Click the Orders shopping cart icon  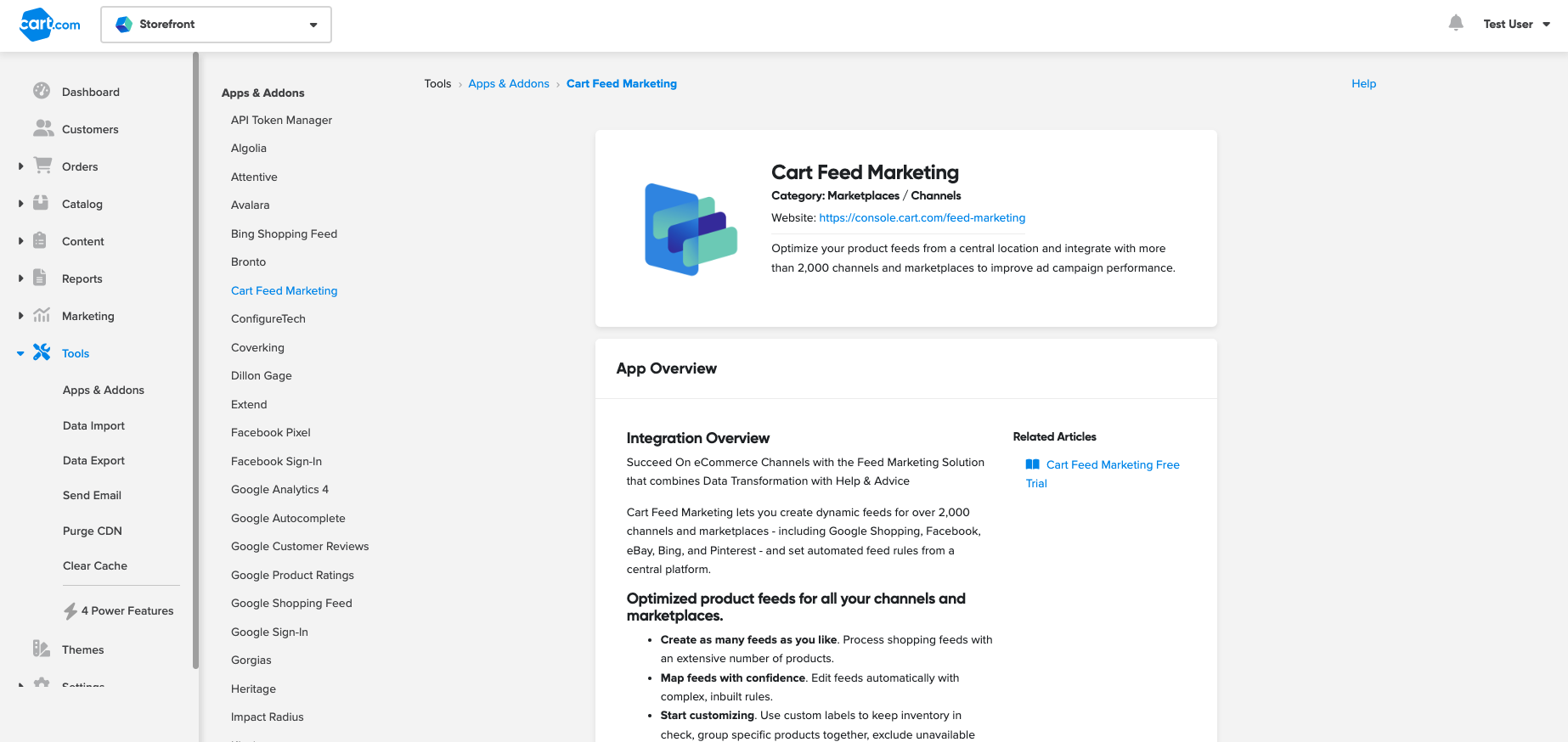pos(42,166)
